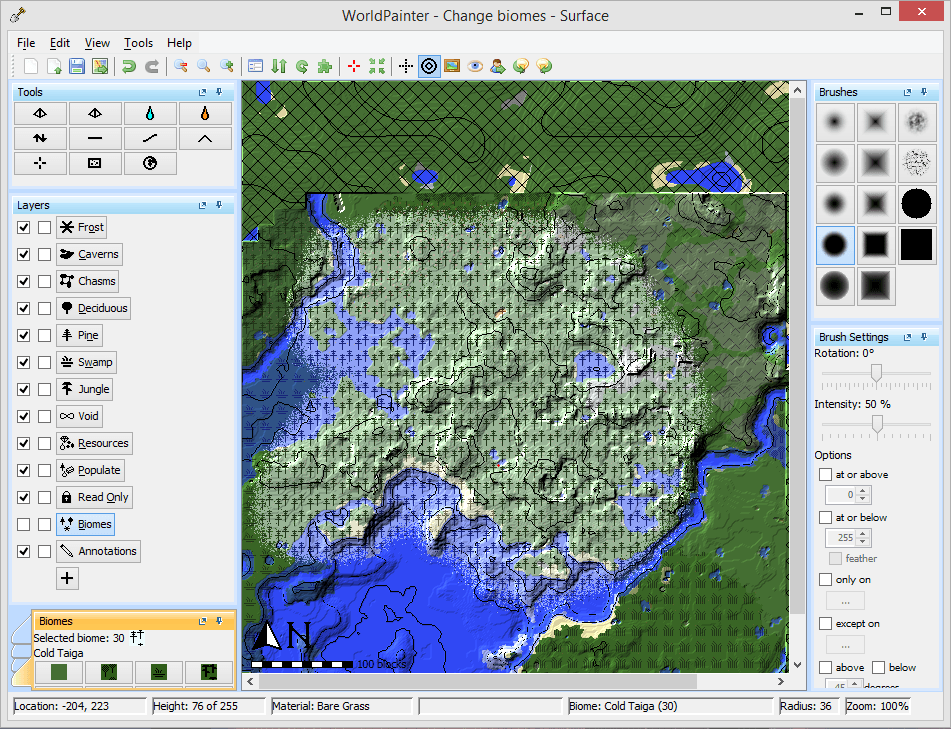Click the green inward arrows toolbar icon
Image resolution: width=951 pixels, height=729 pixels.
(377, 66)
